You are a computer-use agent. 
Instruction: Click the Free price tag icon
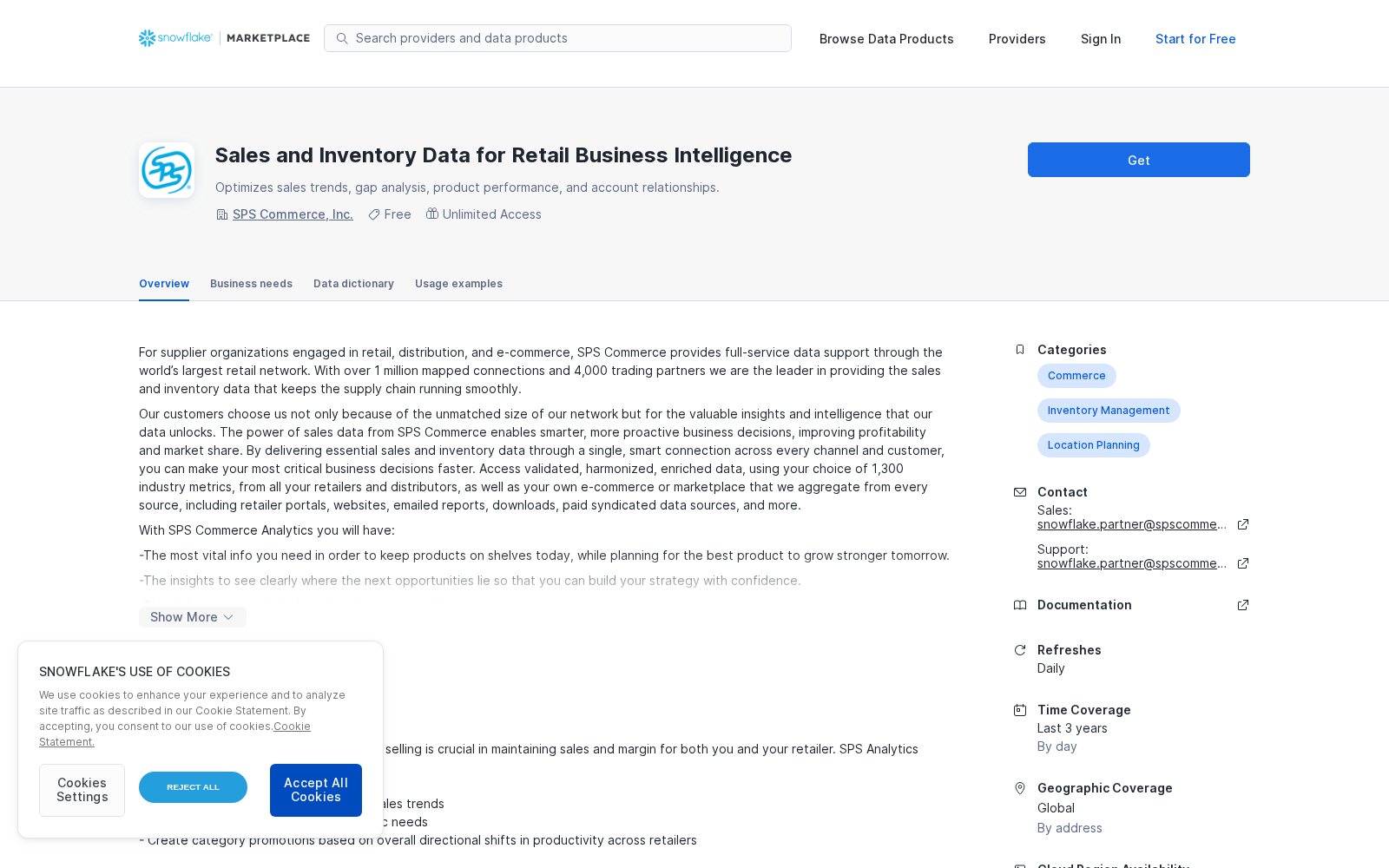(374, 214)
